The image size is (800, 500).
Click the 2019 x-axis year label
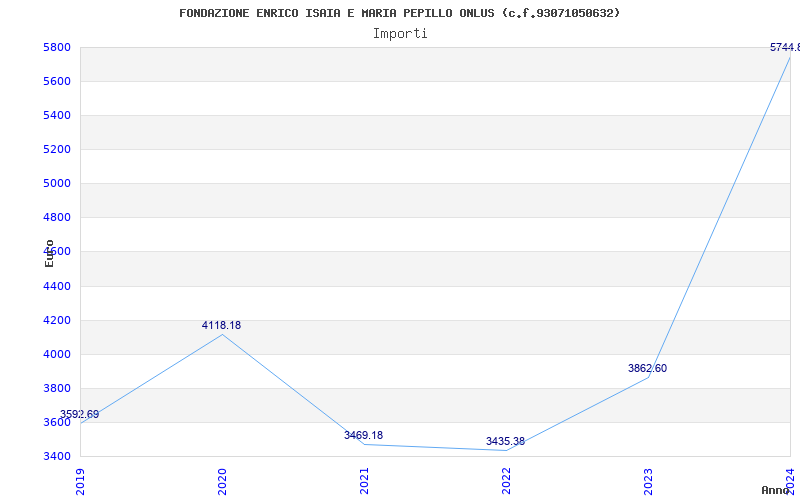click(80, 482)
